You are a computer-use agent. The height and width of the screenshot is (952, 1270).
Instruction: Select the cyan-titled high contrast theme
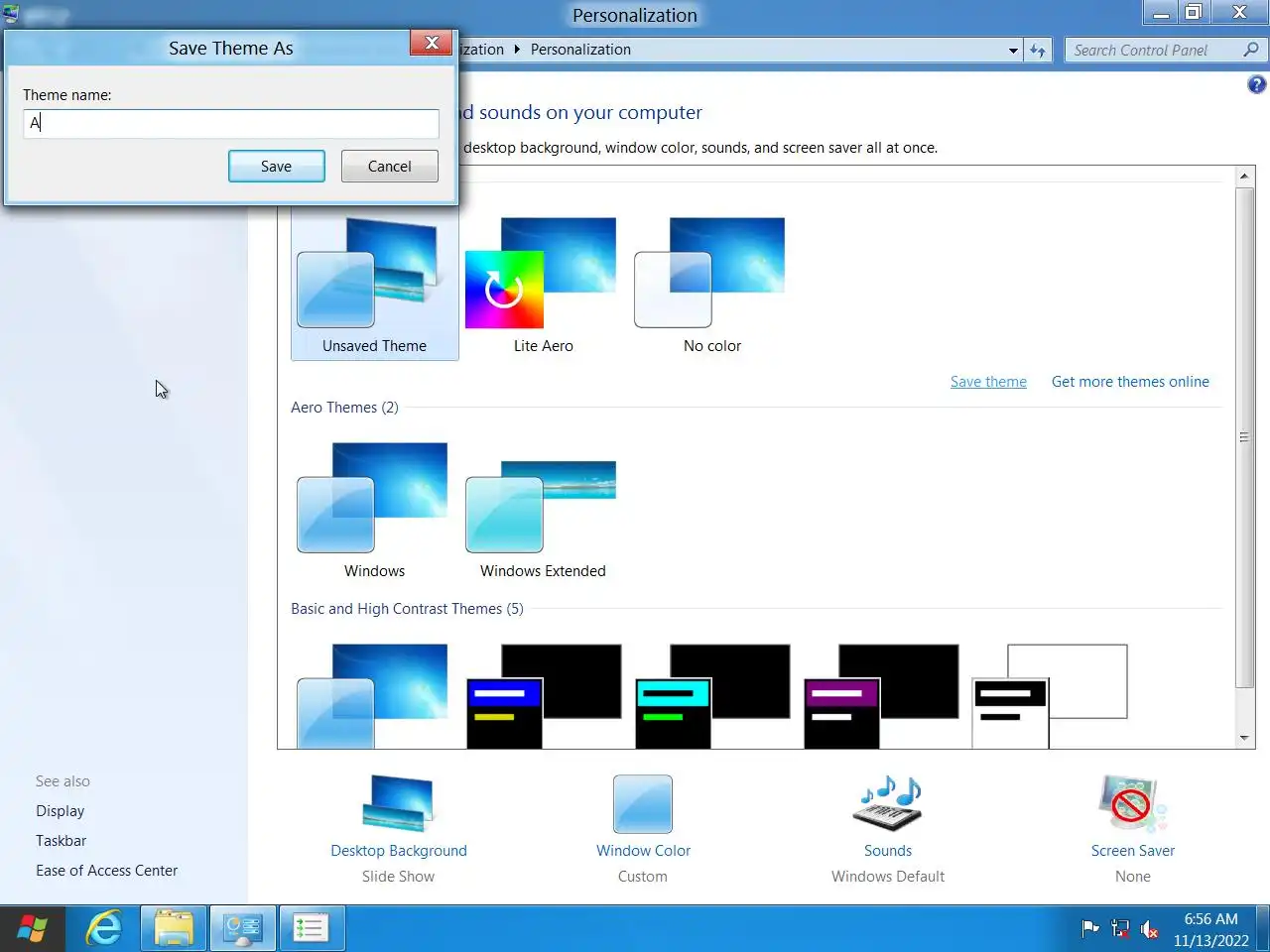(711, 696)
